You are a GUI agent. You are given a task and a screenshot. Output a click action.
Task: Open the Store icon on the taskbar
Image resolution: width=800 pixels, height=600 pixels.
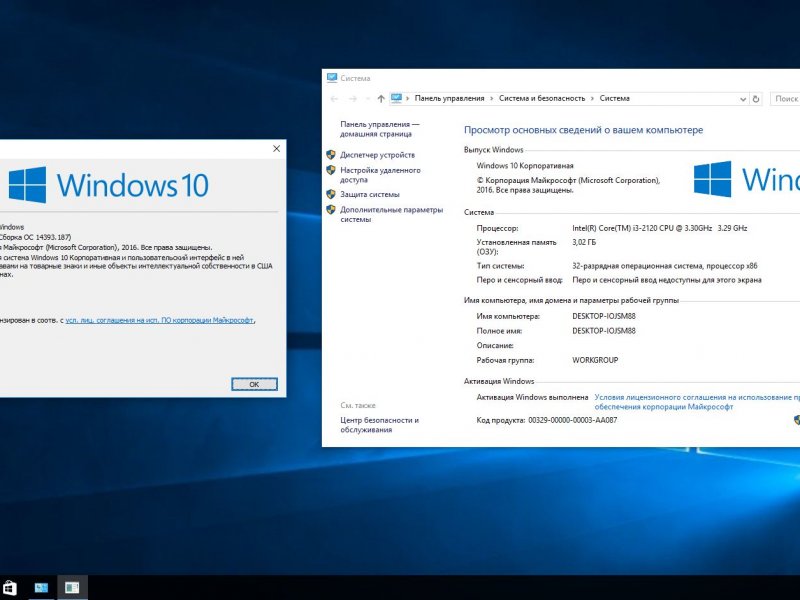[9, 588]
